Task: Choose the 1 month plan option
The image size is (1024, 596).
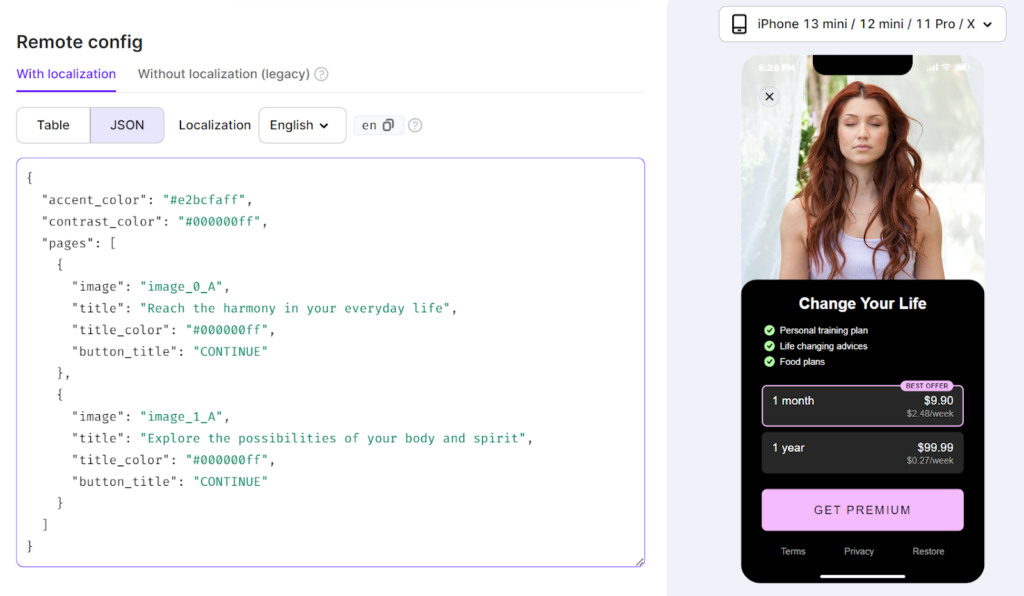Action: click(x=862, y=405)
